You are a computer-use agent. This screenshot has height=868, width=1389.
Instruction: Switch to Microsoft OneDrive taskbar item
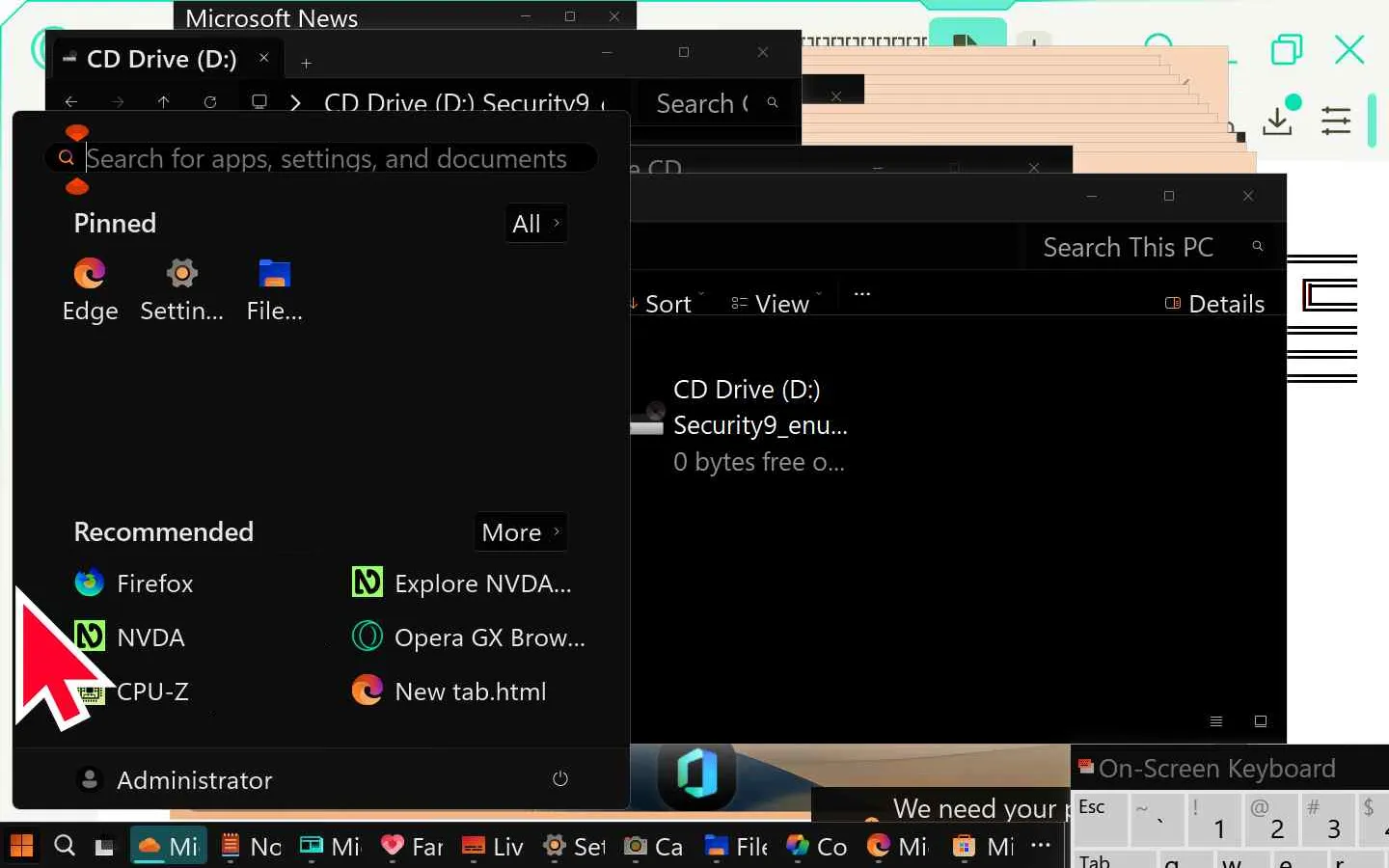pos(169,847)
